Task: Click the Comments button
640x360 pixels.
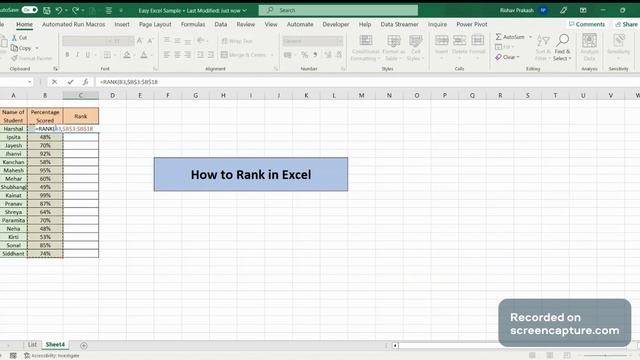Action: [x=587, y=24]
